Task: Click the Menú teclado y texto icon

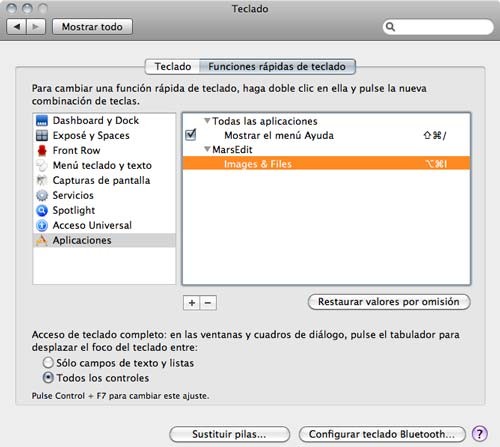Action: (x=42, y=165)
